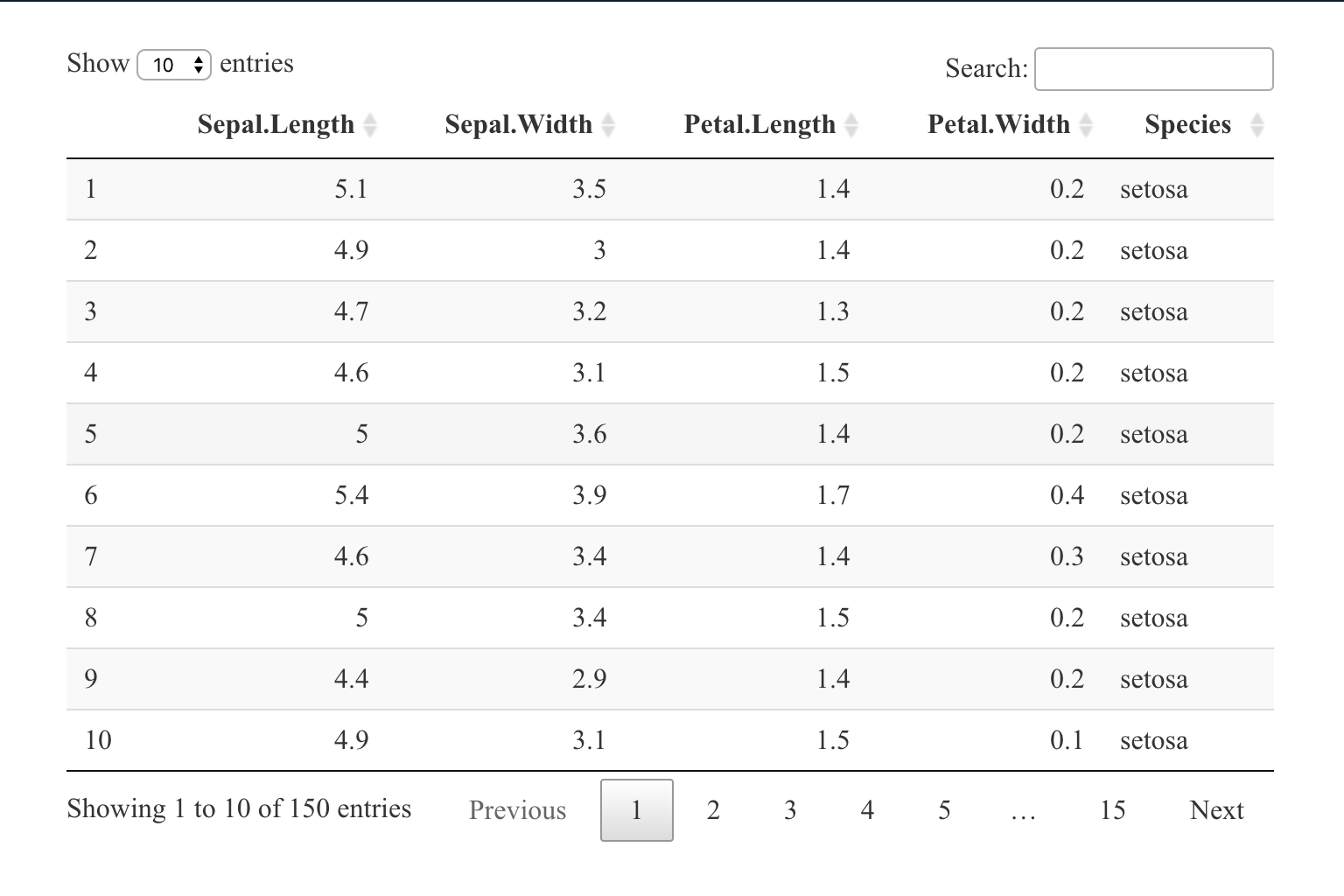Click the Species header text
Viewport: 1344px width, 896px height.
(x=1187, y=124)
